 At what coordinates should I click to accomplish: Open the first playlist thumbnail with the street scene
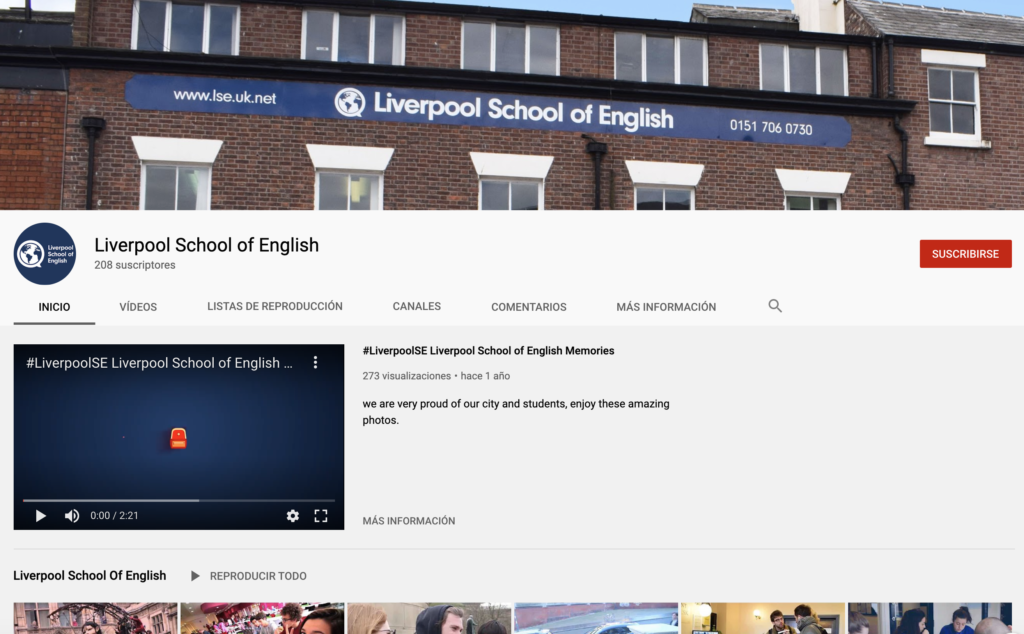pyautogui.click(x=95, y=618)
